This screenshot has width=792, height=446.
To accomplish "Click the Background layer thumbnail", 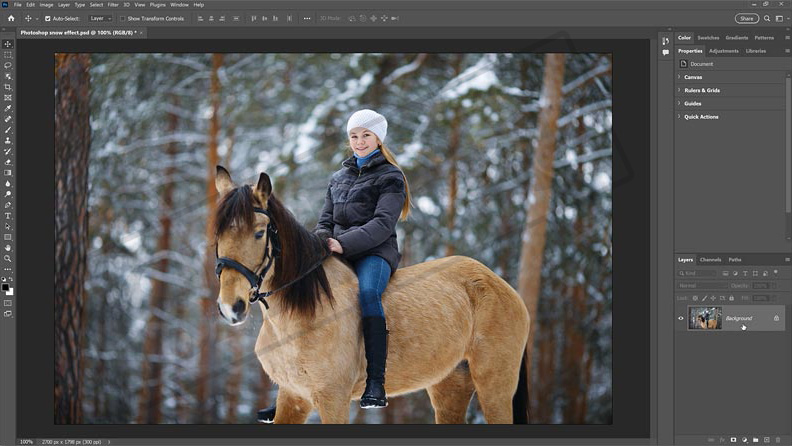I will click(704, 318).
